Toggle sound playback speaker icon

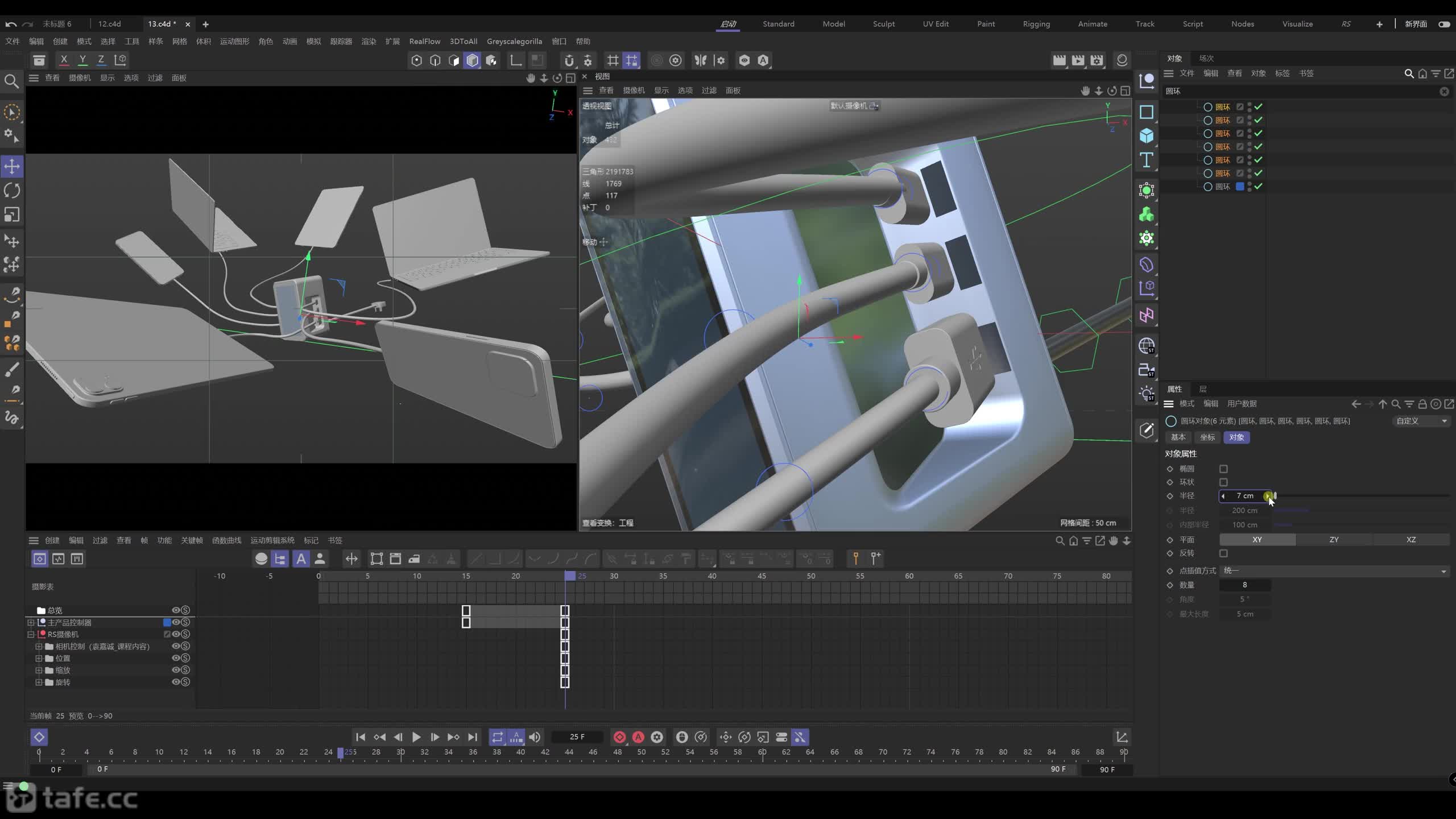pos(535,737)
